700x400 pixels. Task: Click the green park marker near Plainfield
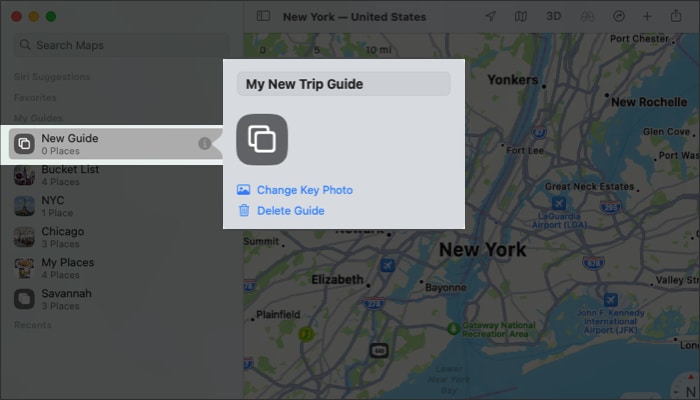[x=306, y=333]
